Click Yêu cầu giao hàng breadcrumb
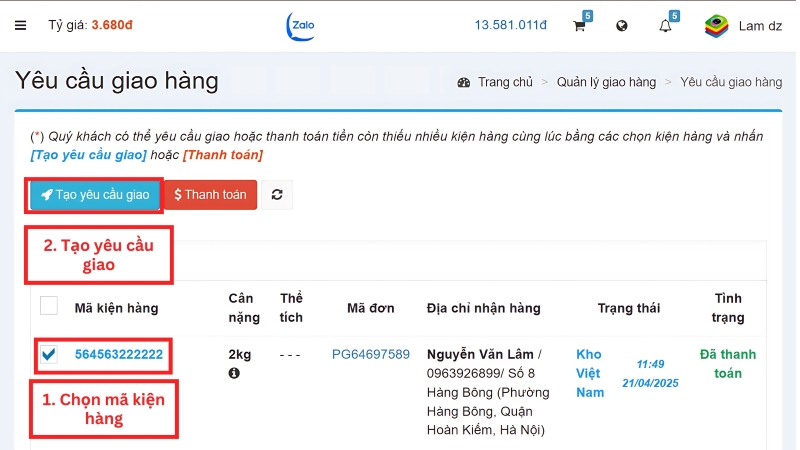The height and width of the screenshot is (450, 800). 731,82
